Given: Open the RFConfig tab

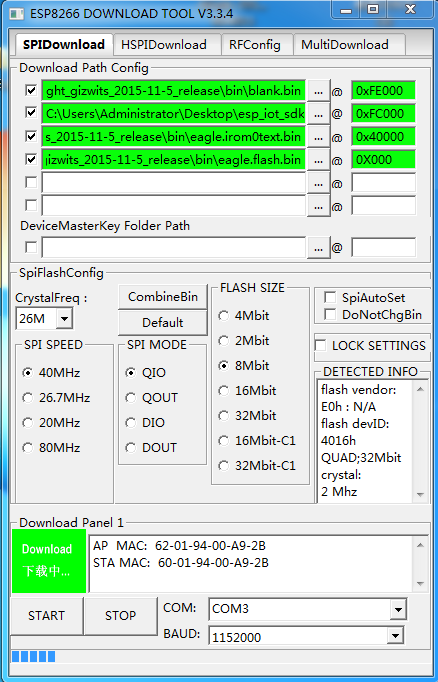Looking at the screenshot, I should (255, 45).
